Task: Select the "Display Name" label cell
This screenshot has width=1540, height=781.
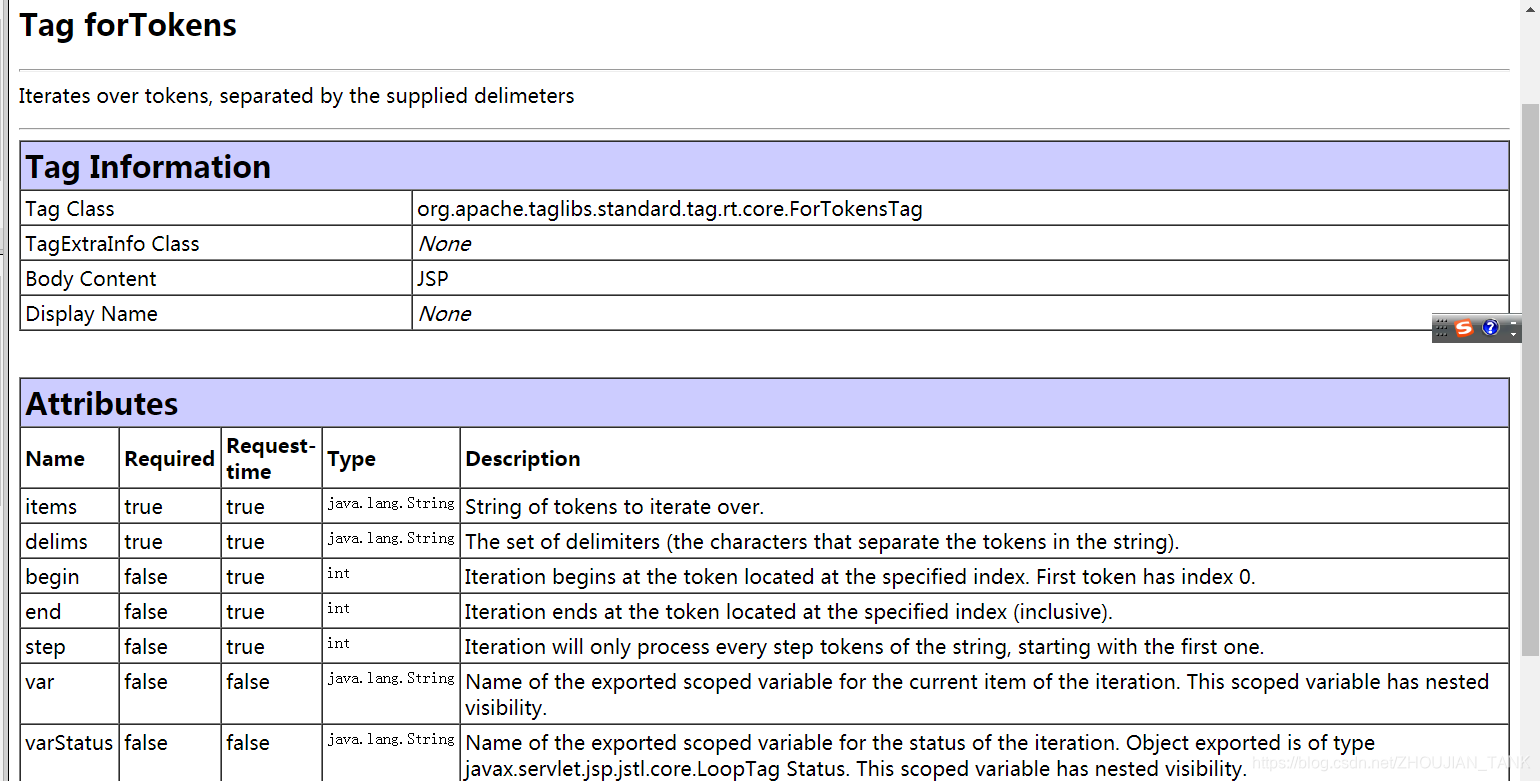Action: [216, 313]
